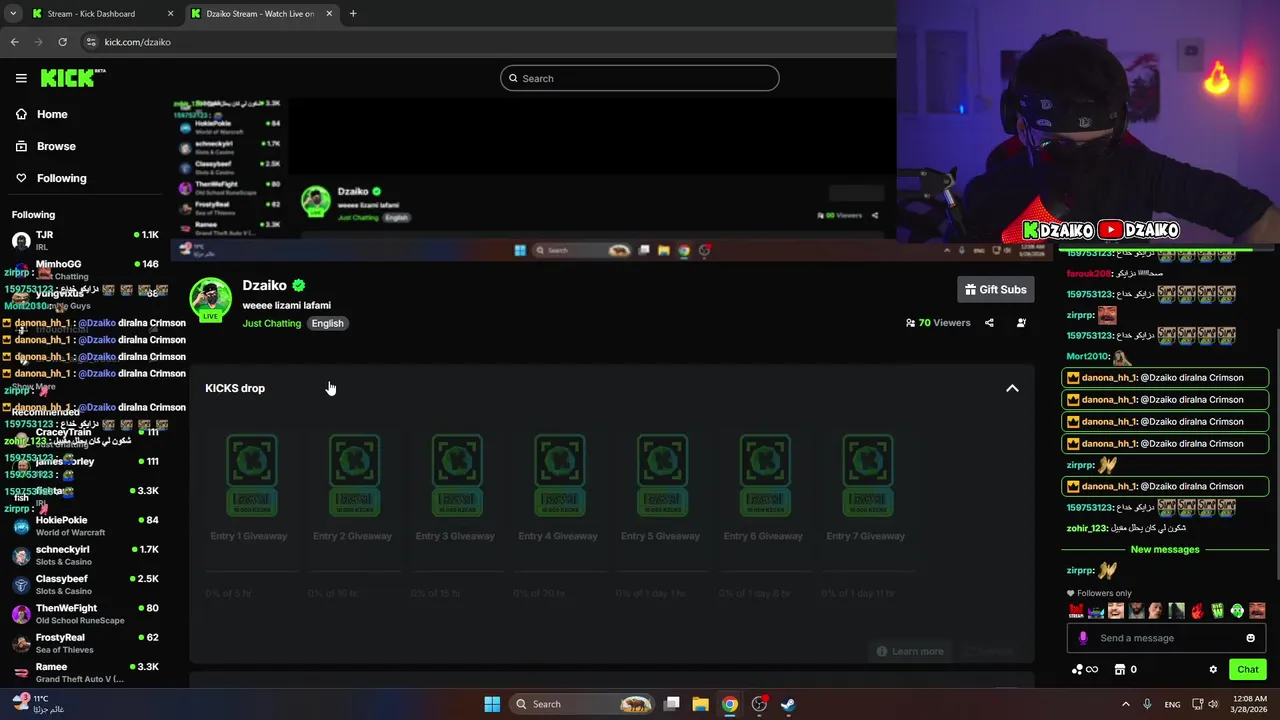Open Just Chatting category link
The width and height of the screenshot is (1280, 720).
pyautogui.click(x=271, y=323)
